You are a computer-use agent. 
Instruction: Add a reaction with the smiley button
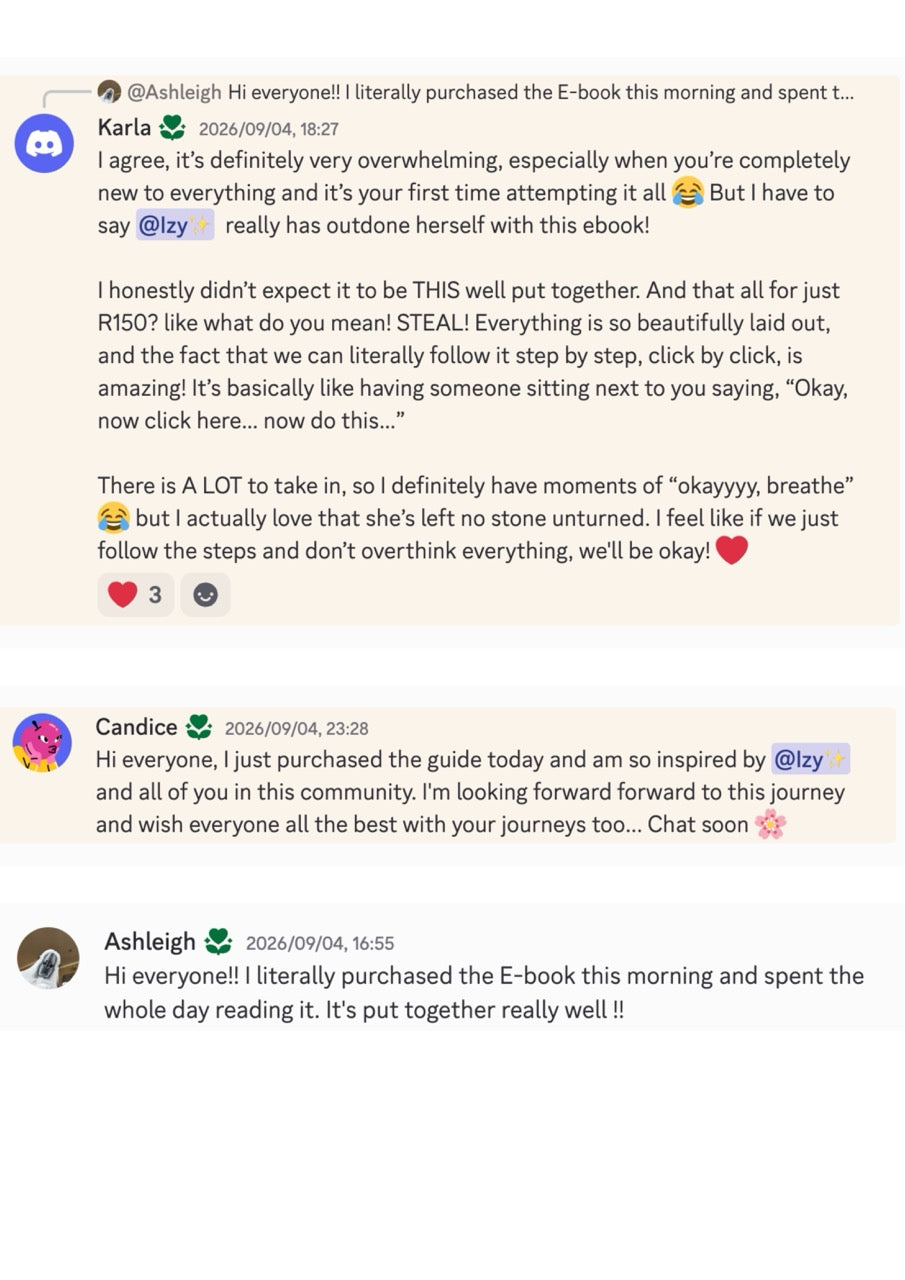coord(205,595)
